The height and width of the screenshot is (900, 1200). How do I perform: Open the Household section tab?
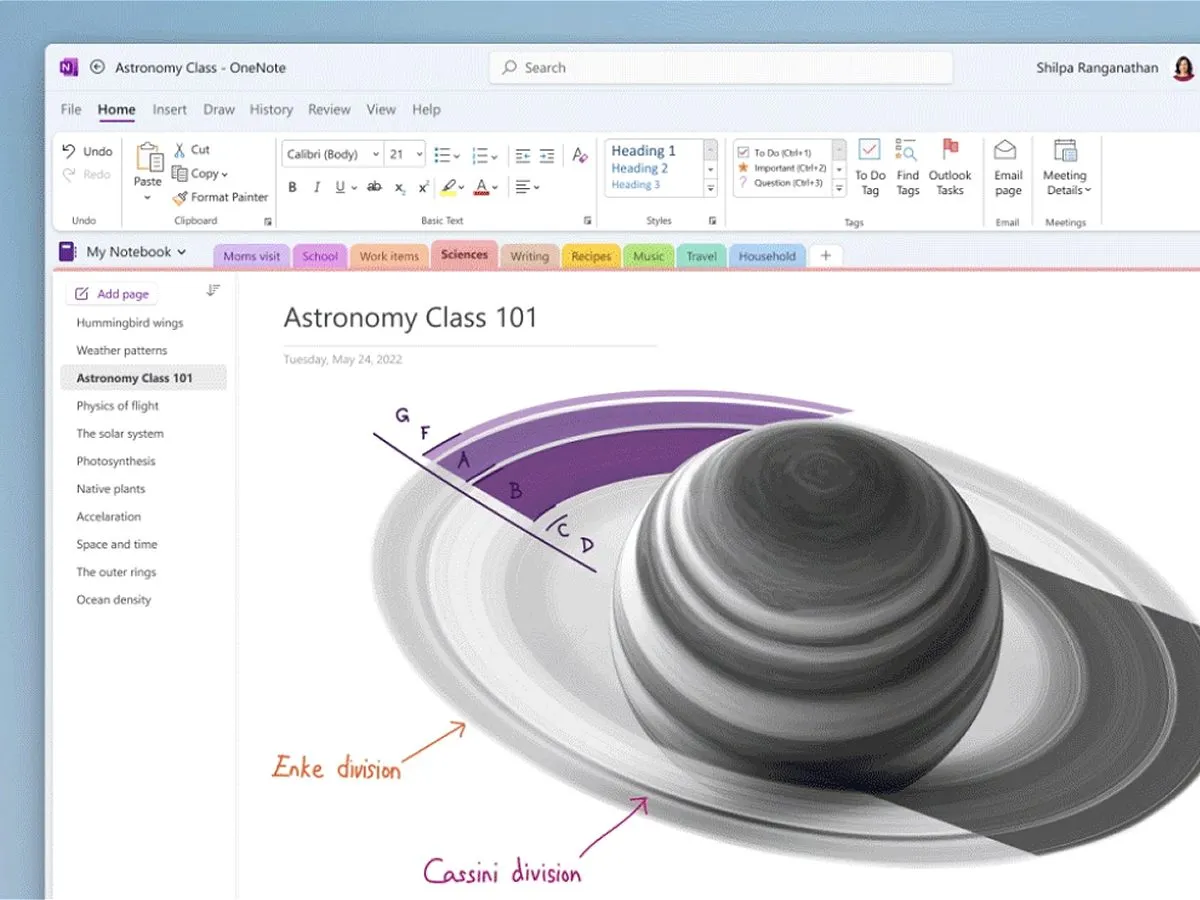pyautogui.click(x=767, y=256)
